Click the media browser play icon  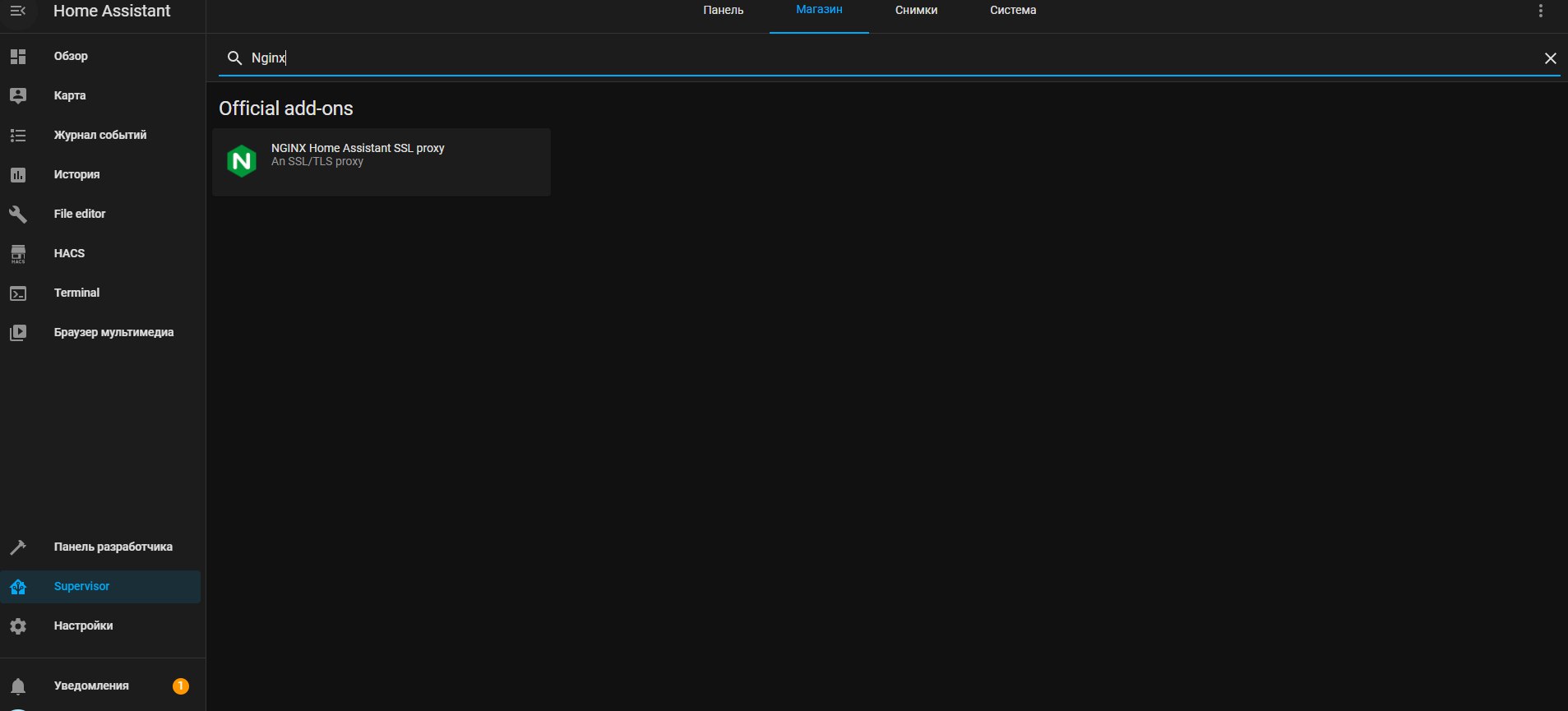[18, 332]
